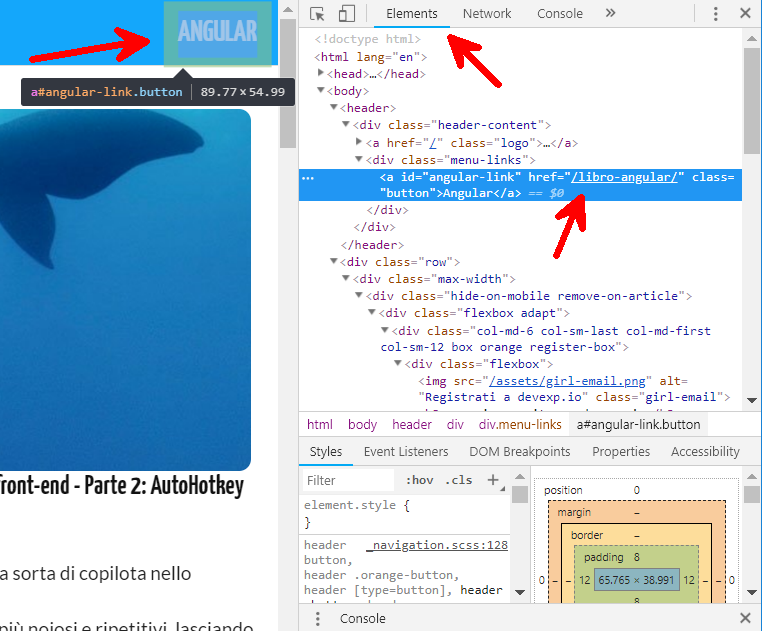762x631 pixels.
Task: Click the element.style rule block
Action: [405, 514]
